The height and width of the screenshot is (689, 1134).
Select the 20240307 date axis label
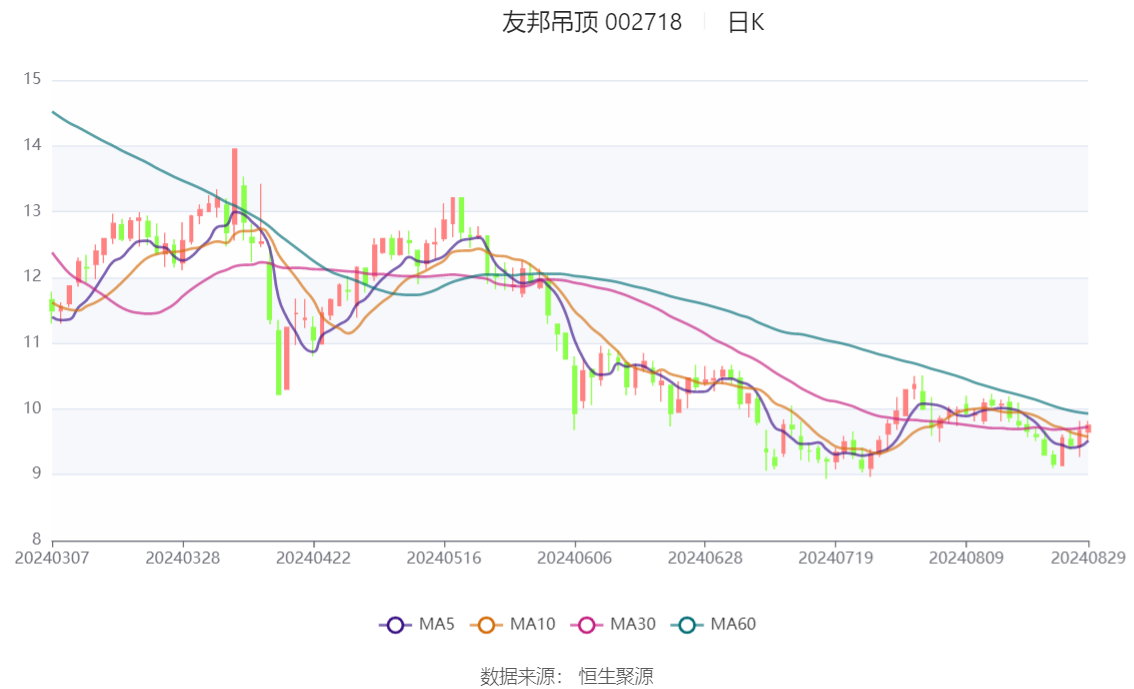[x=52, y=558]
